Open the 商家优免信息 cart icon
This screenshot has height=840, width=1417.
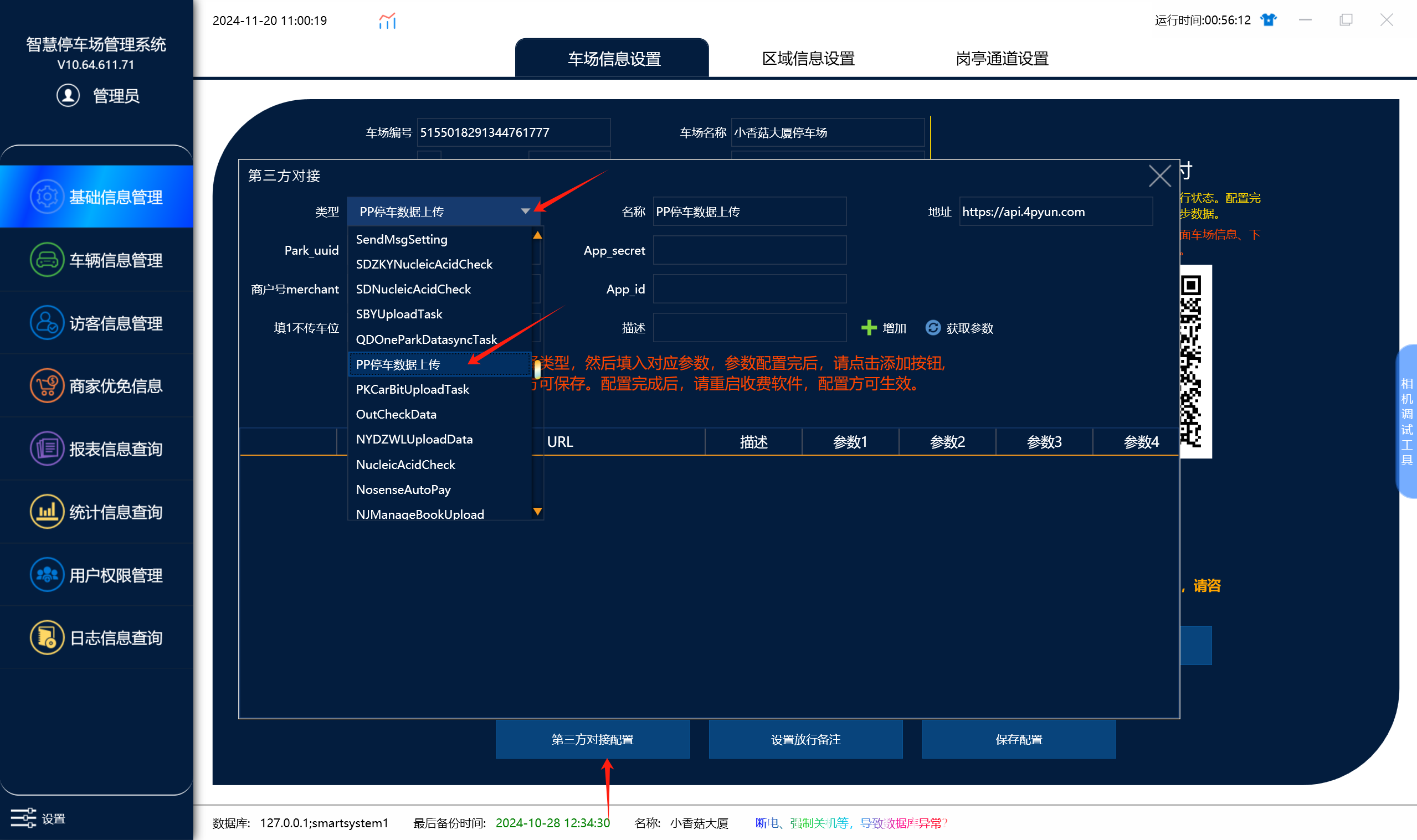pyautogui.click(x=47, y=385)
